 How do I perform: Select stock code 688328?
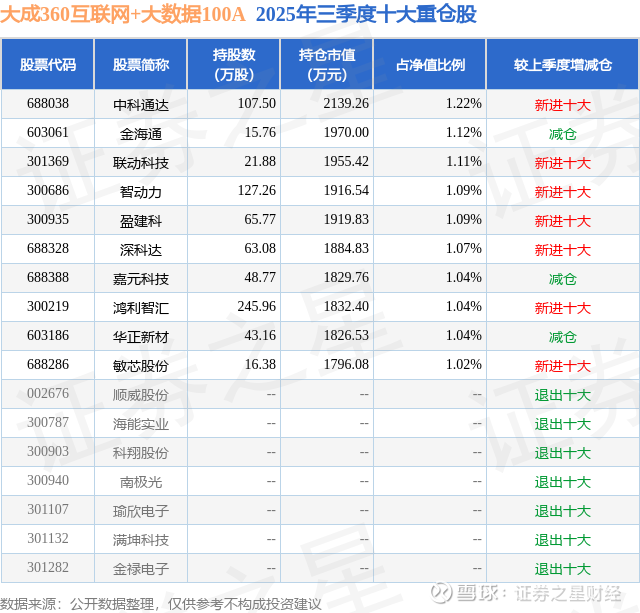click(x=48, y=248)
